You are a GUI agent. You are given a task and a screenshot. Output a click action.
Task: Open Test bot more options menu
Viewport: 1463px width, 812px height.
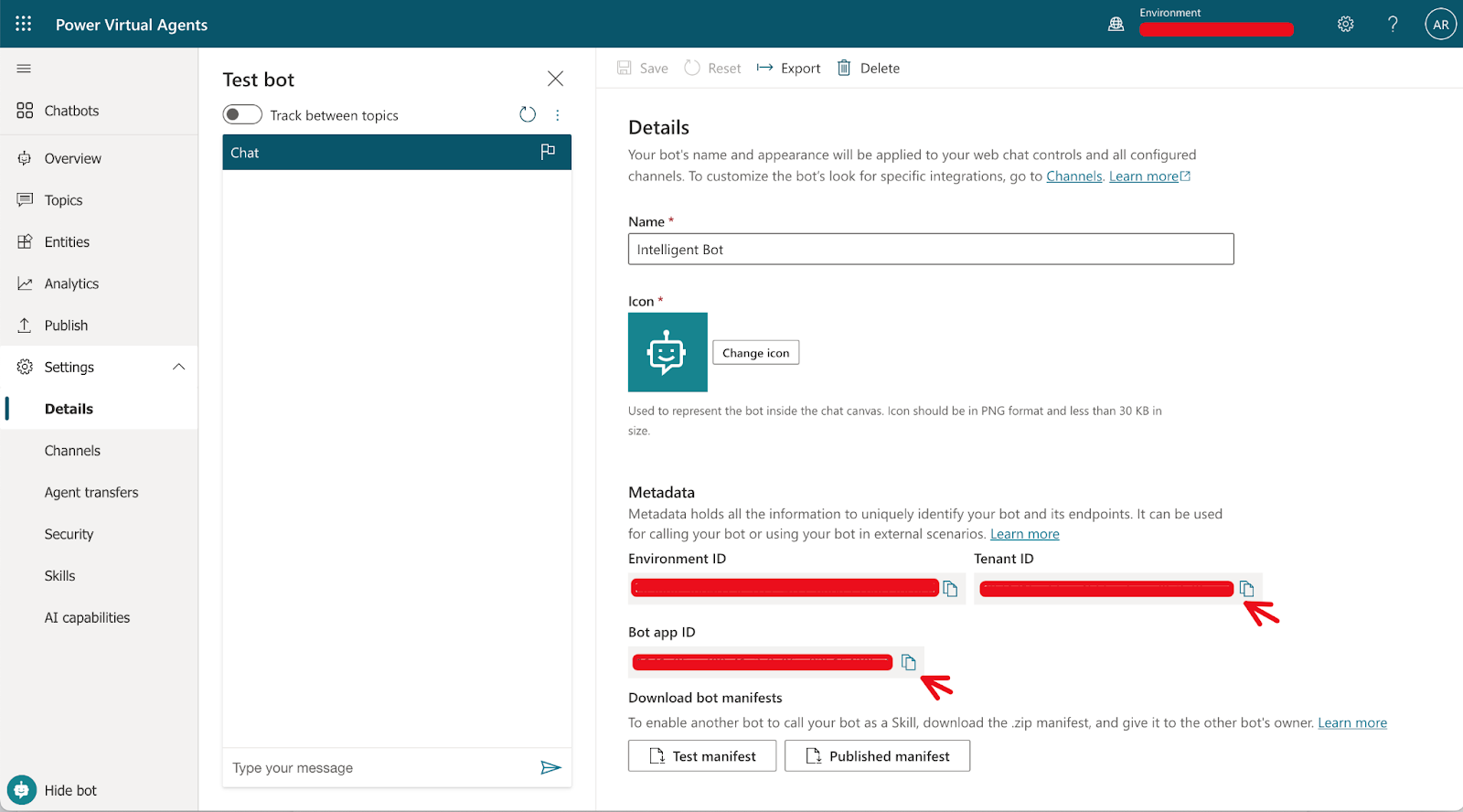pos(558,115)
